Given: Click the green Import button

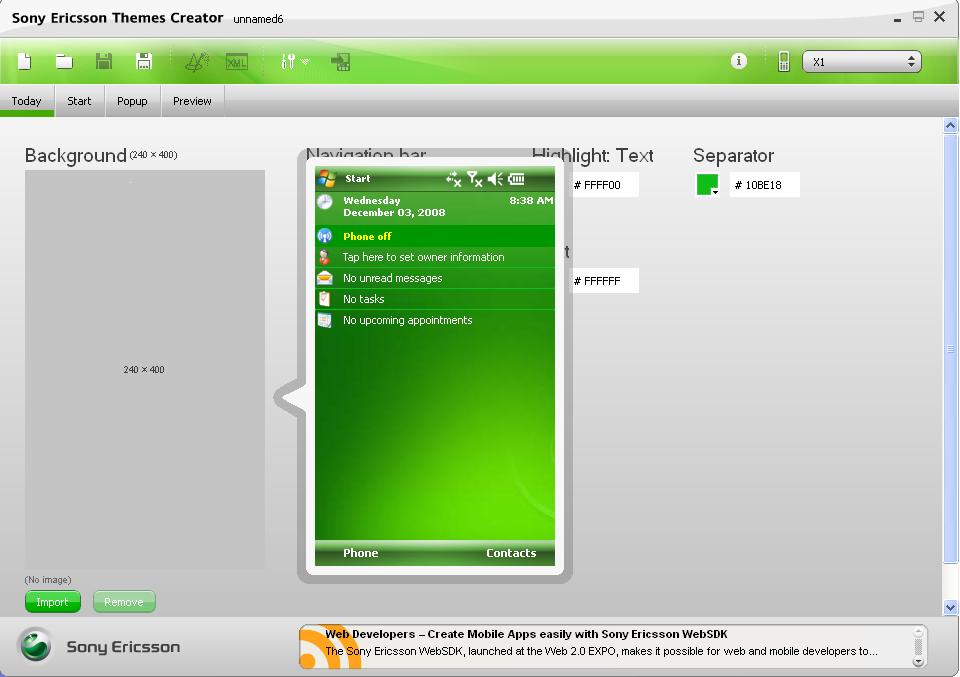Looking at the screenshot, I should [x=53, y=602].
